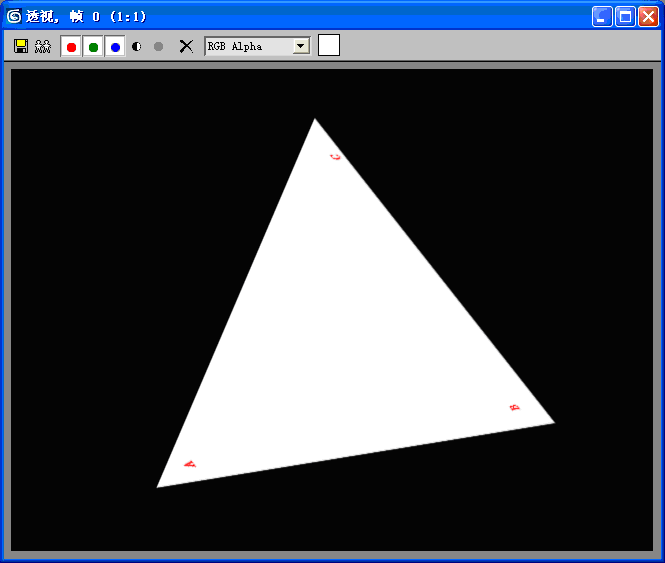Toggle the green channel display

(x=93, y=46)
